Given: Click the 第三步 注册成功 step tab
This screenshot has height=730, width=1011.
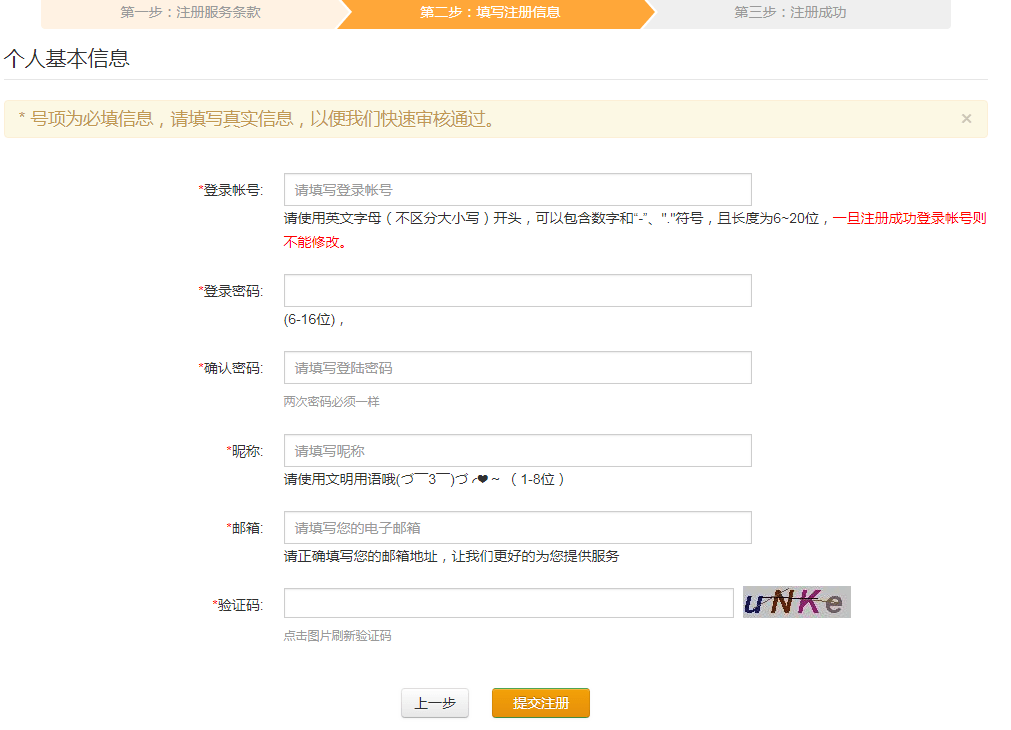Looking at the screenshot, I should point(790,13).
